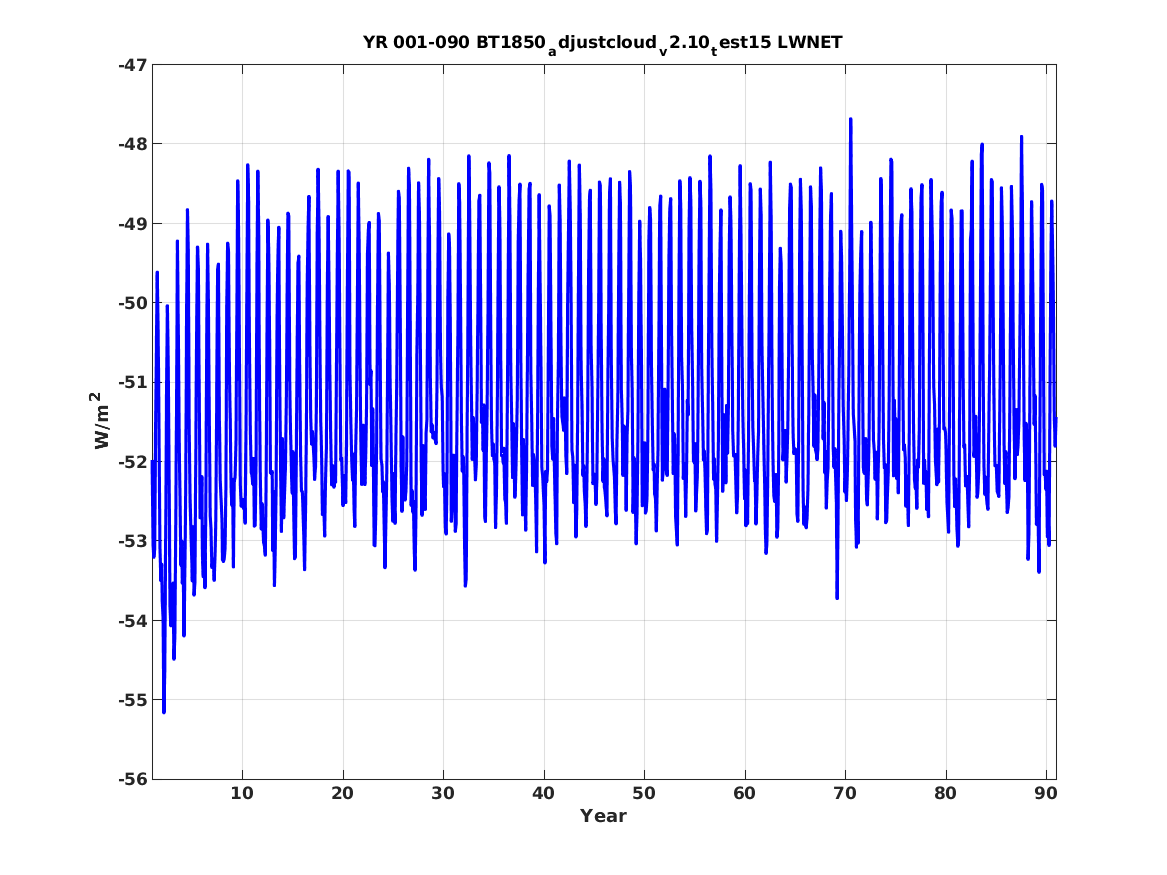Click y-axis tick label -51
The image size is (1167, 875).
coord(132,382)
